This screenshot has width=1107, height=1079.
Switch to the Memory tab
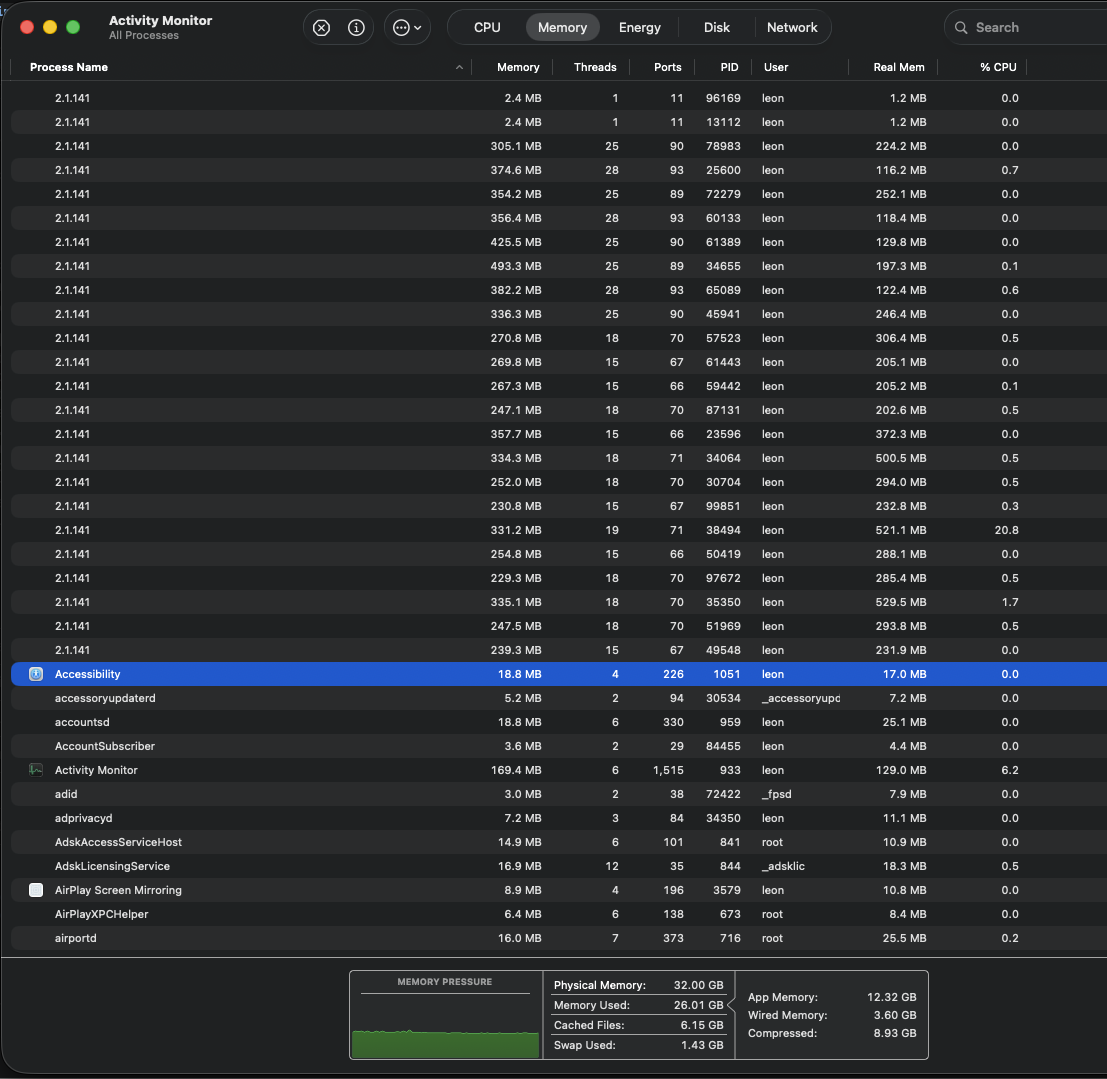562,28
